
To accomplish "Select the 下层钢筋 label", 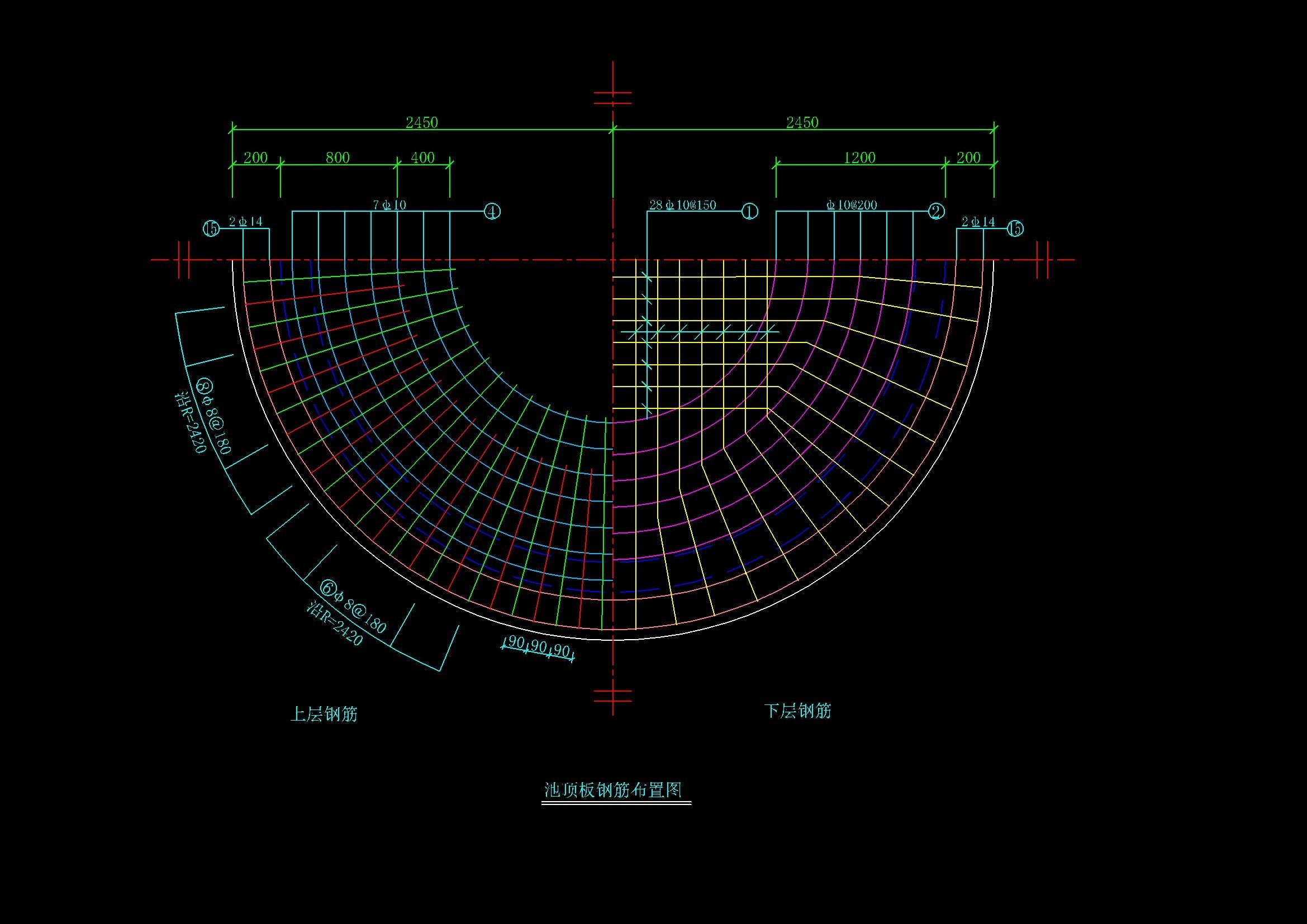I will tap(797, 711).
